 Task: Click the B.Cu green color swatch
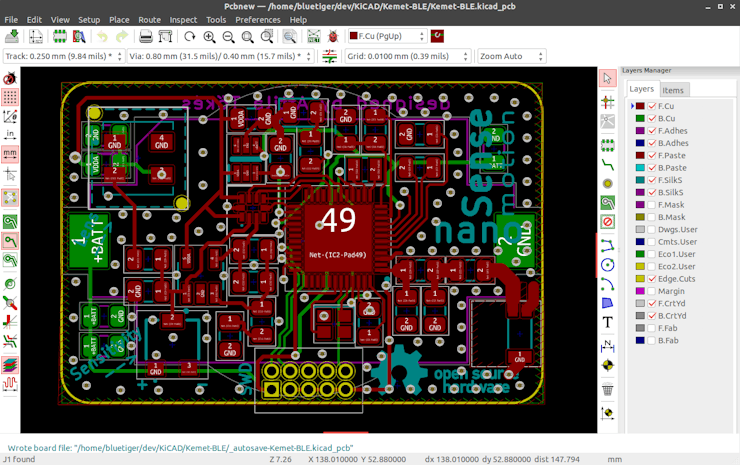click(640, 118)
